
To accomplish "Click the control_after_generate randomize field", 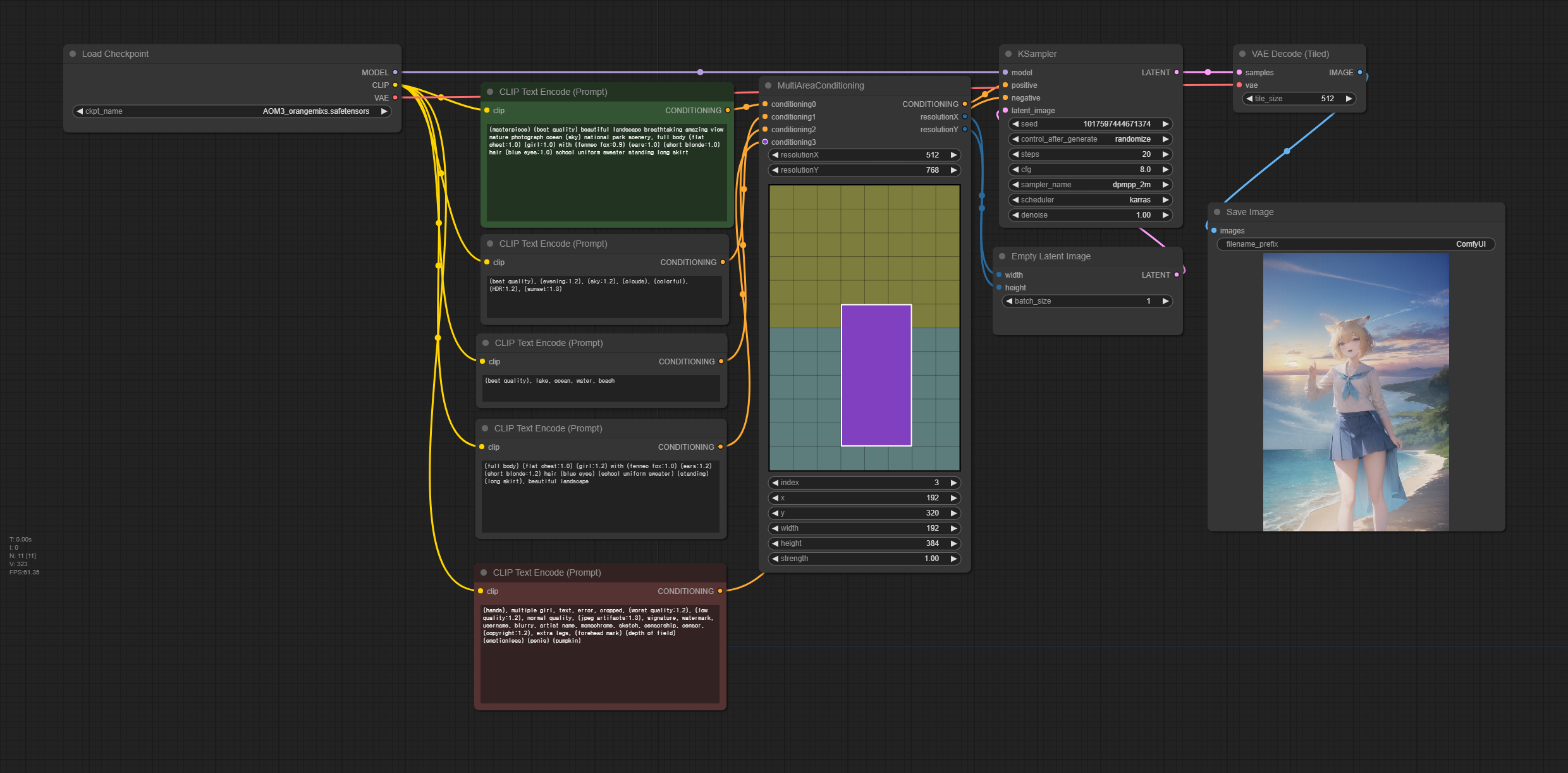I will pyautogui.click(x=1091, y=139).
